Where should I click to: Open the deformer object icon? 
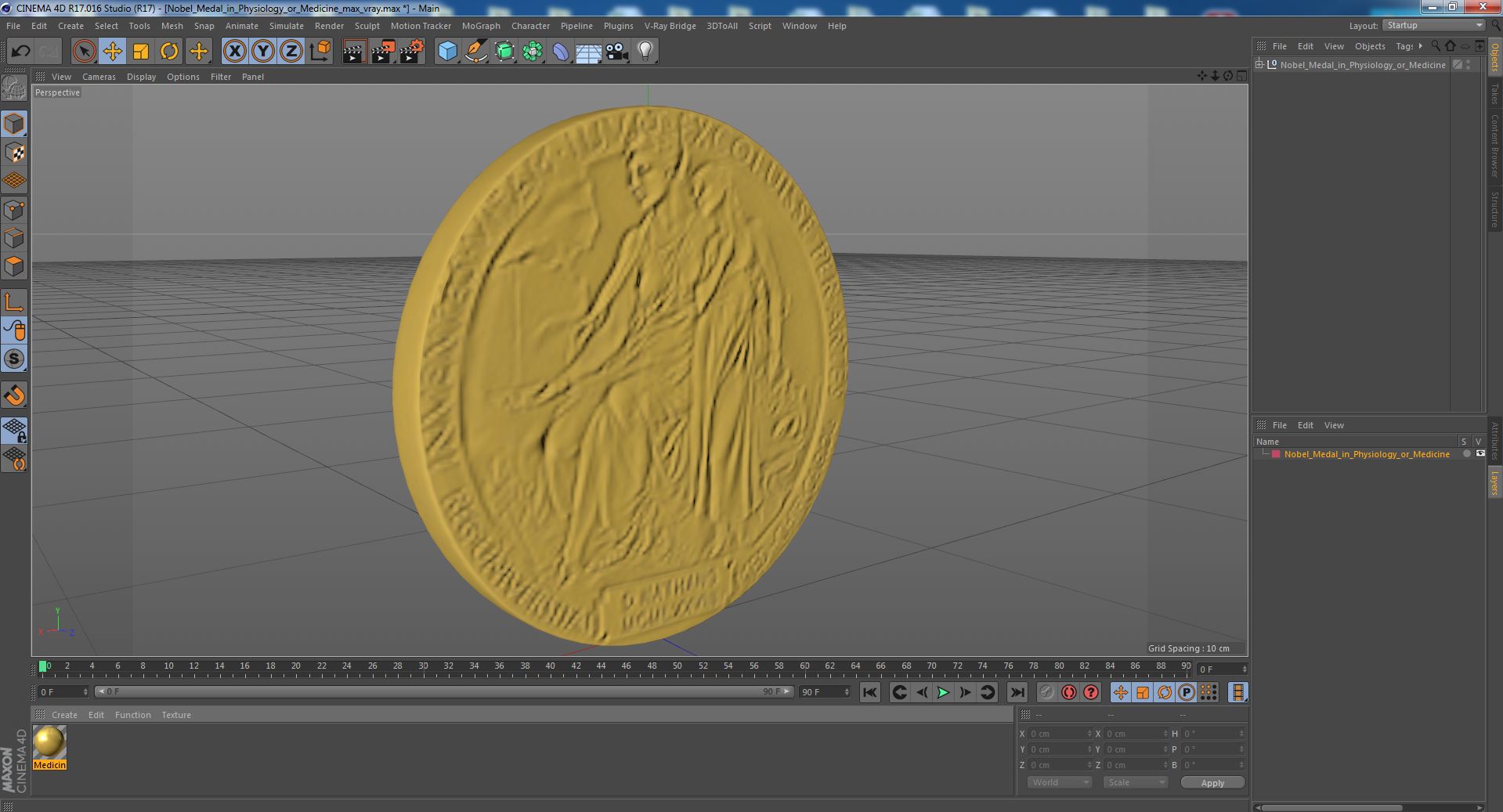pyautogui.click(x=561, y=52)
